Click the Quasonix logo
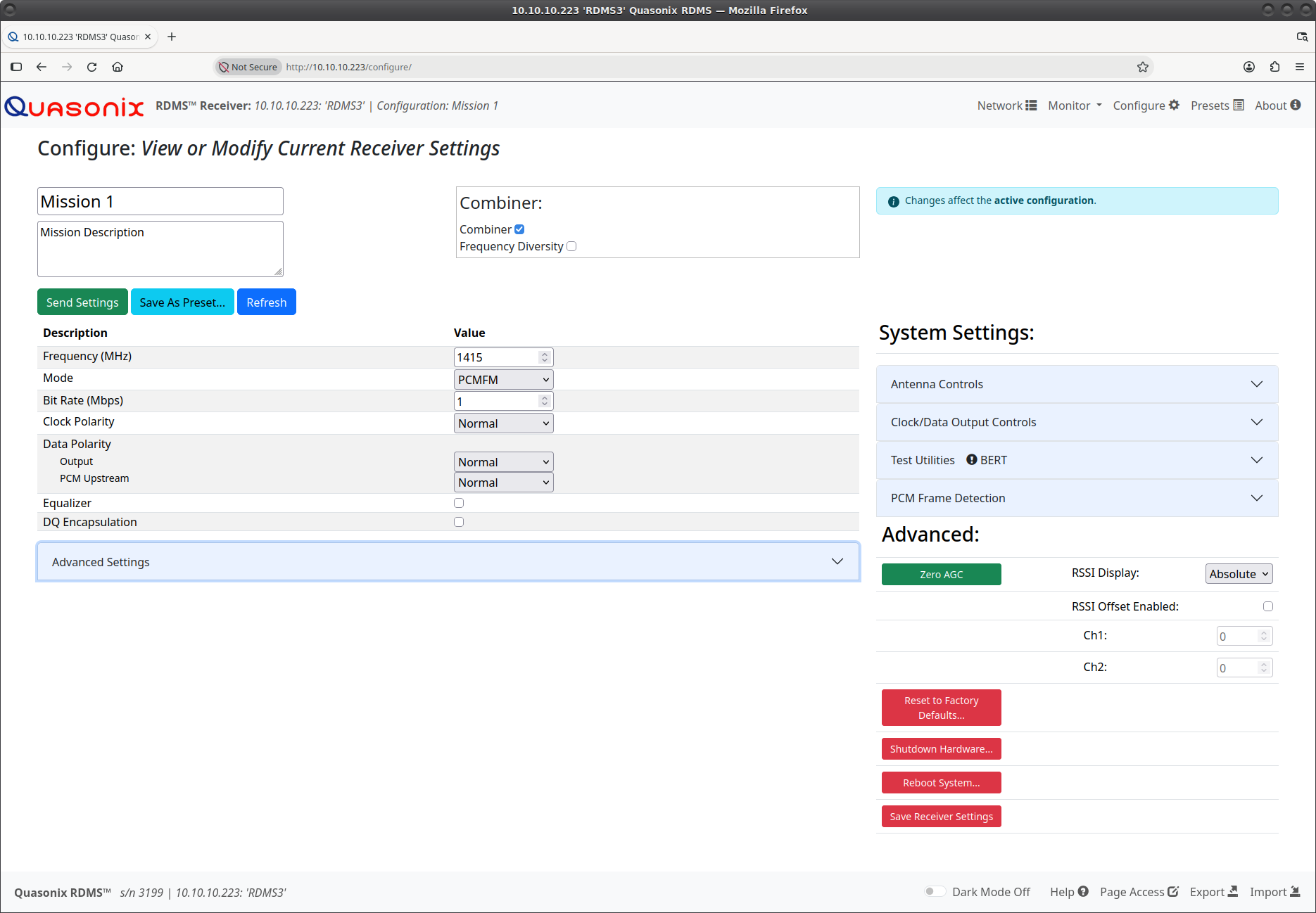Image resolution: width=1316 pixels, height=913 pixels. [x=74, y=106]
